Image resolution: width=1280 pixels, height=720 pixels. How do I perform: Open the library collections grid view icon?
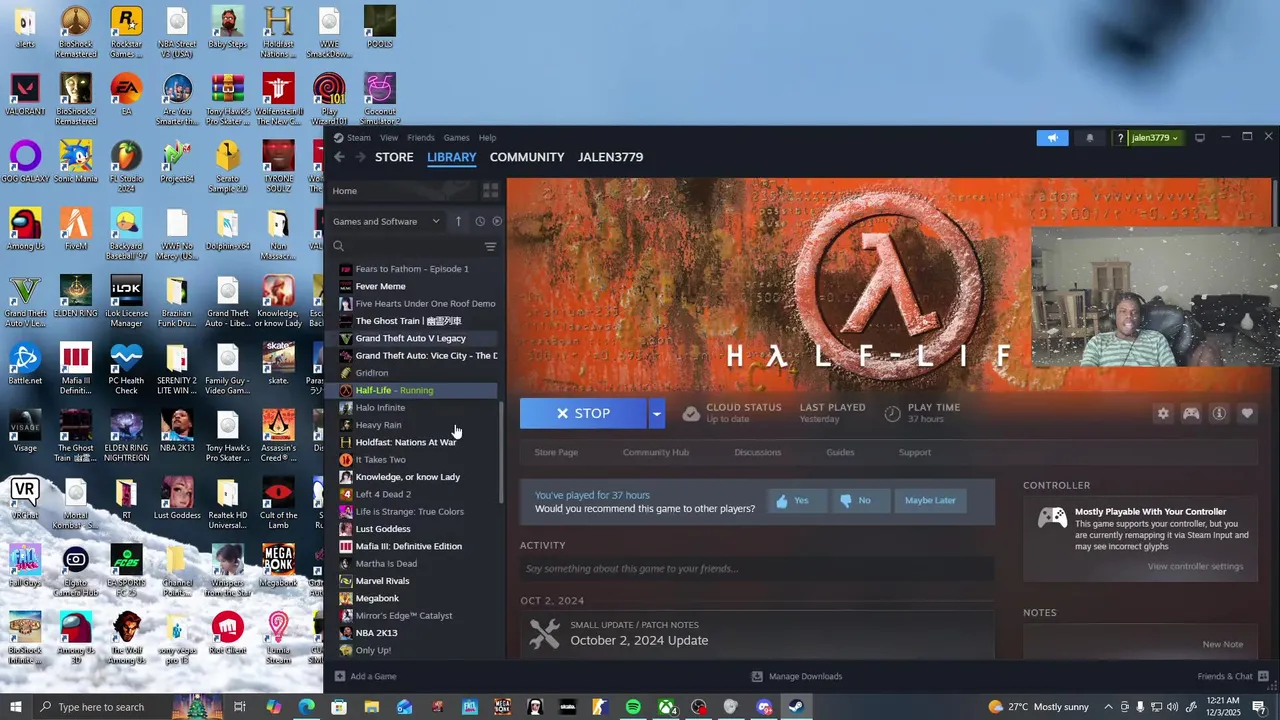(490, 190)
